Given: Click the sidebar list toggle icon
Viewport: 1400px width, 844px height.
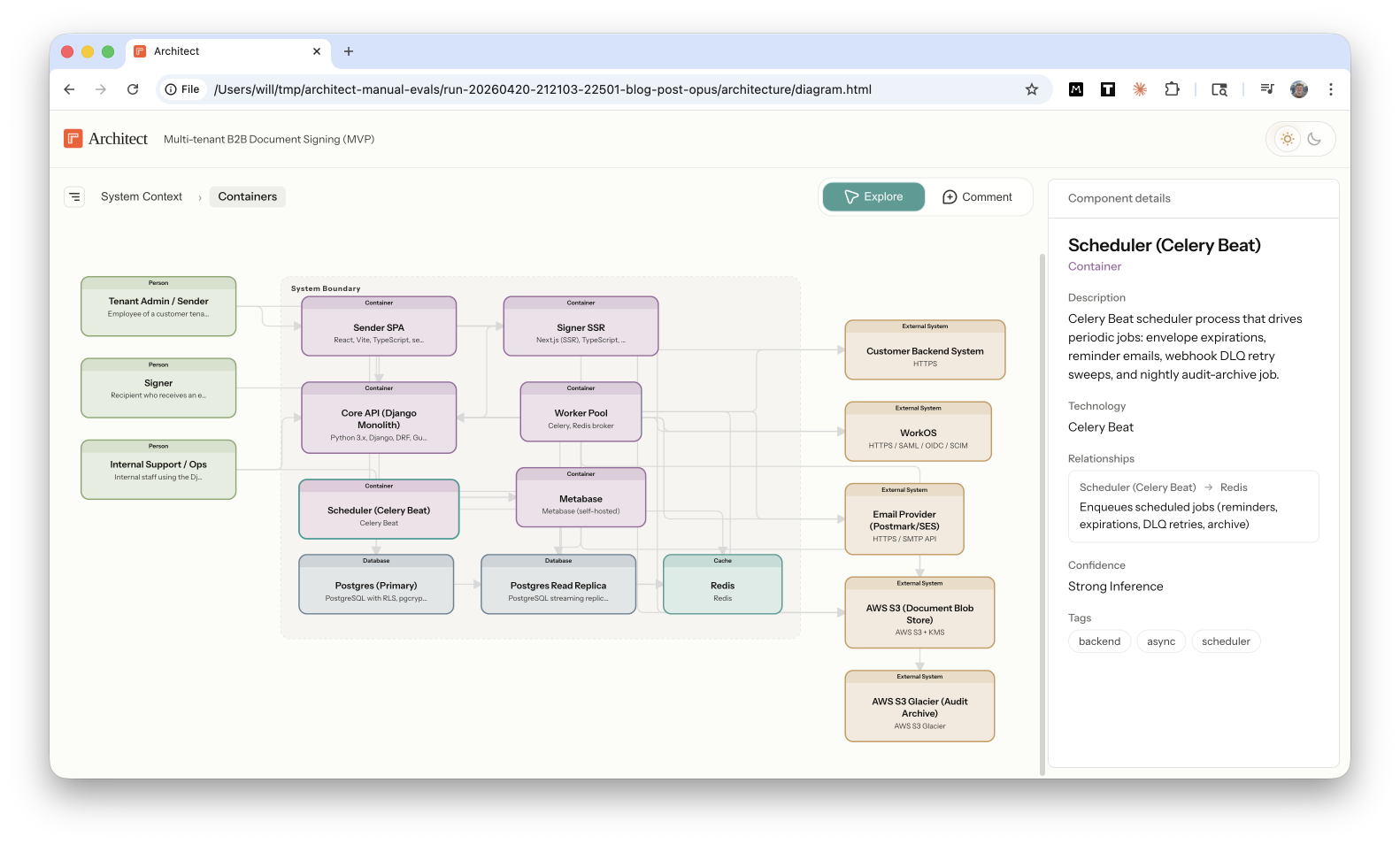Looking at the screenshot, I should 74,196.
